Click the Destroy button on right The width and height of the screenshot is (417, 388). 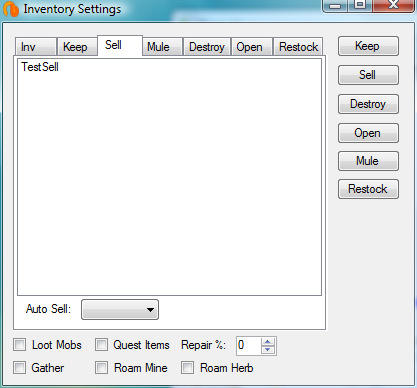(x=368, y=104)
